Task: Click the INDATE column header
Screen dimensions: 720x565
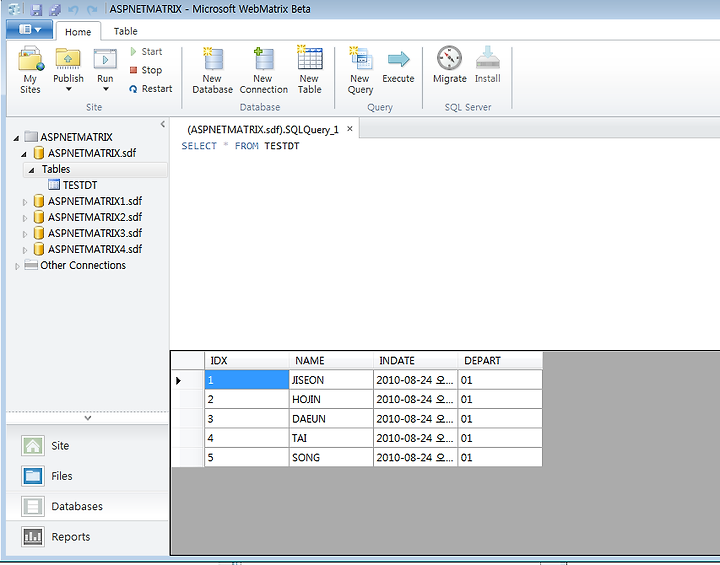Action: (416, 361)
